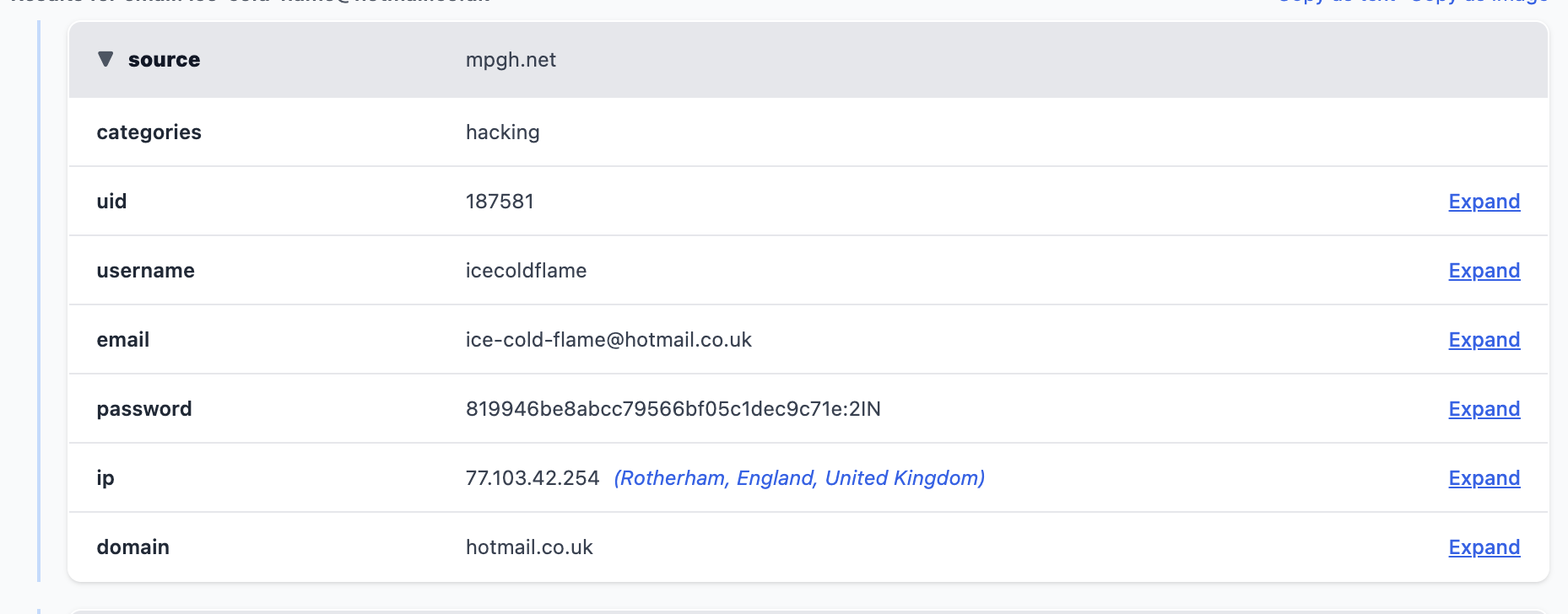Viewport: 1568px width, 614px height.
Task: Click the source header label
Action: [164, 60]
